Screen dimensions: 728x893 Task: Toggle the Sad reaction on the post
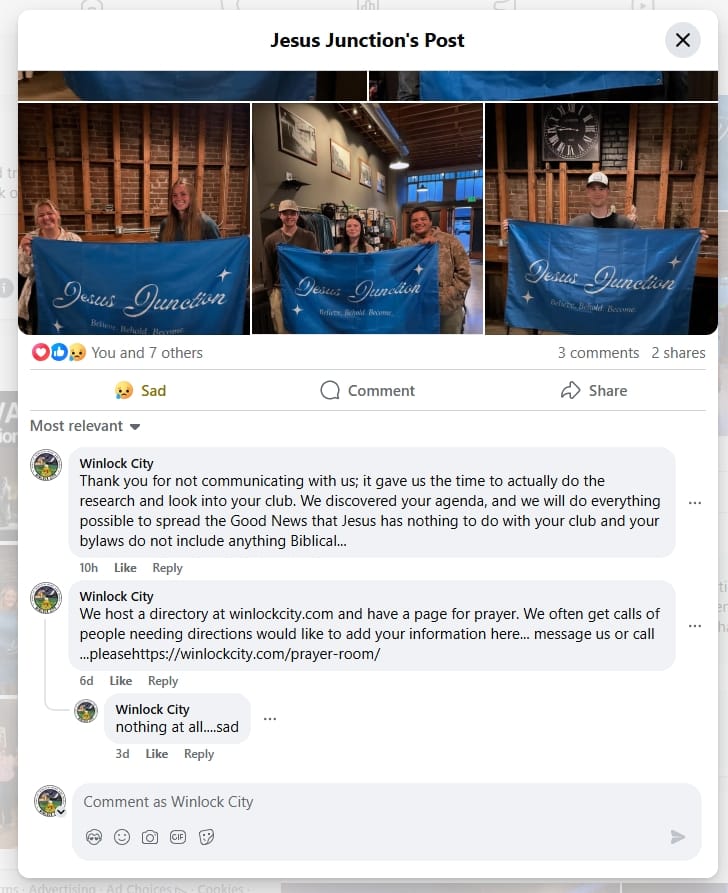tap(141, 391)
